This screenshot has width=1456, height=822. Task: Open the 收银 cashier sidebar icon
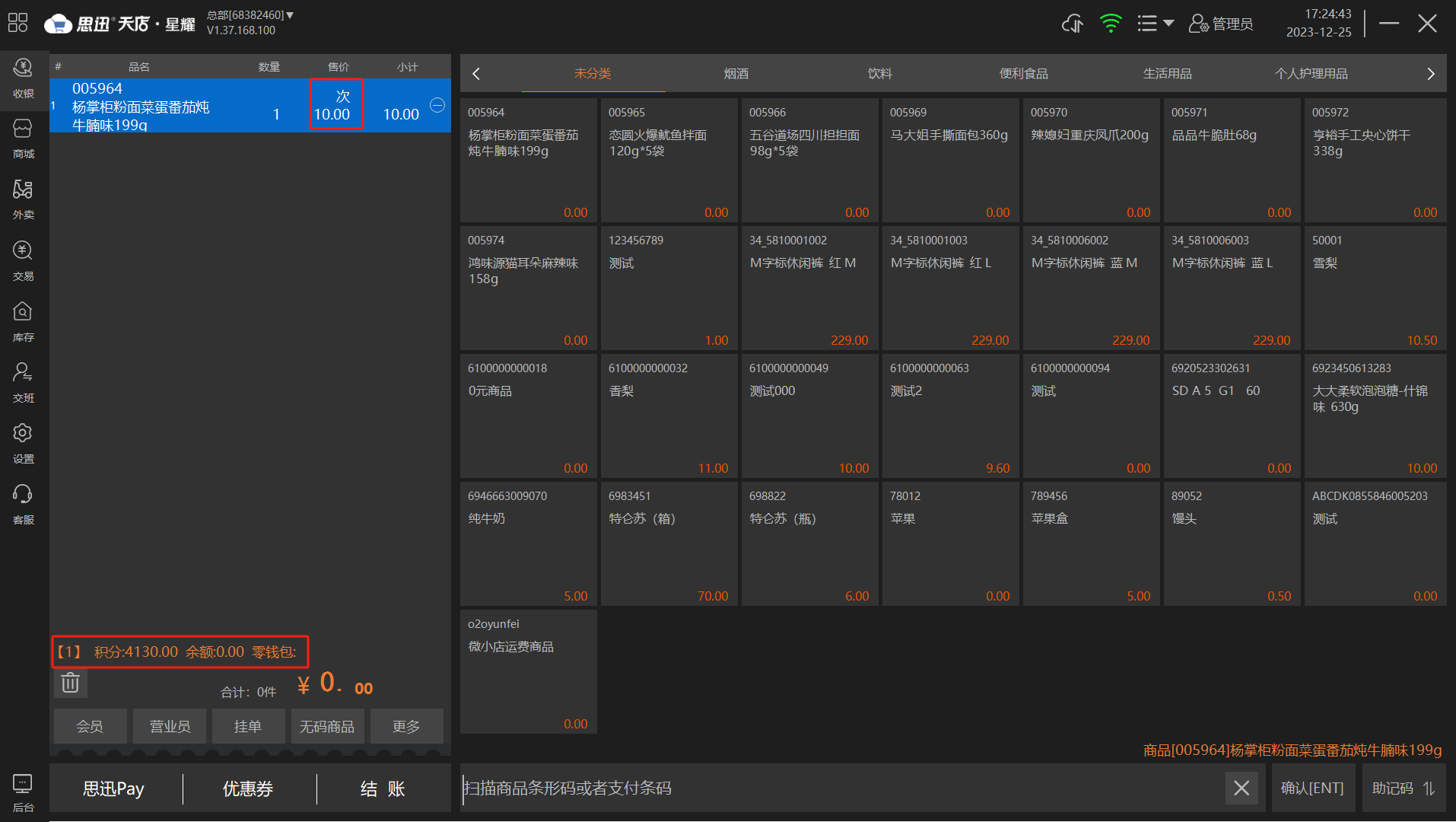click(24, 78)
